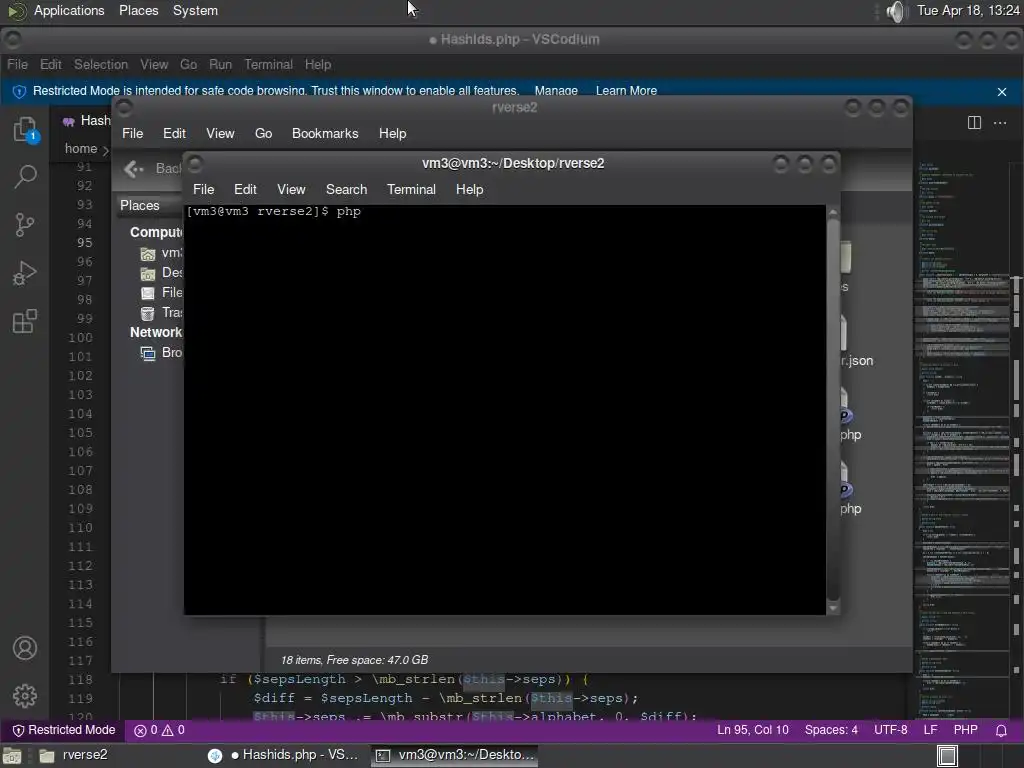Select the File System entry in Places
Screen dimensions: 1024x768
(161, 293)
